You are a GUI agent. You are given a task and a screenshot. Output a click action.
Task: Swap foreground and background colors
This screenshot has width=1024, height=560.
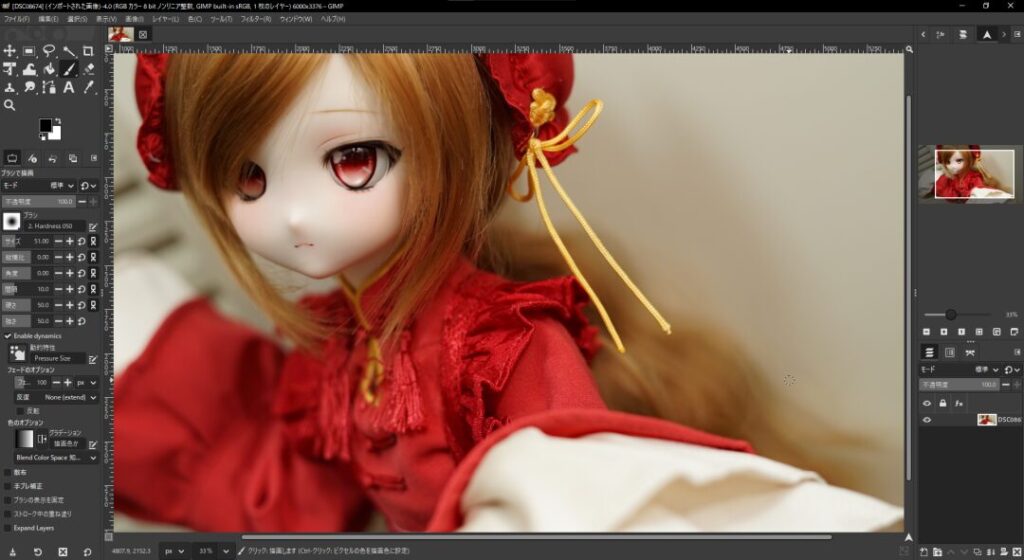click(x=57, y=121)
